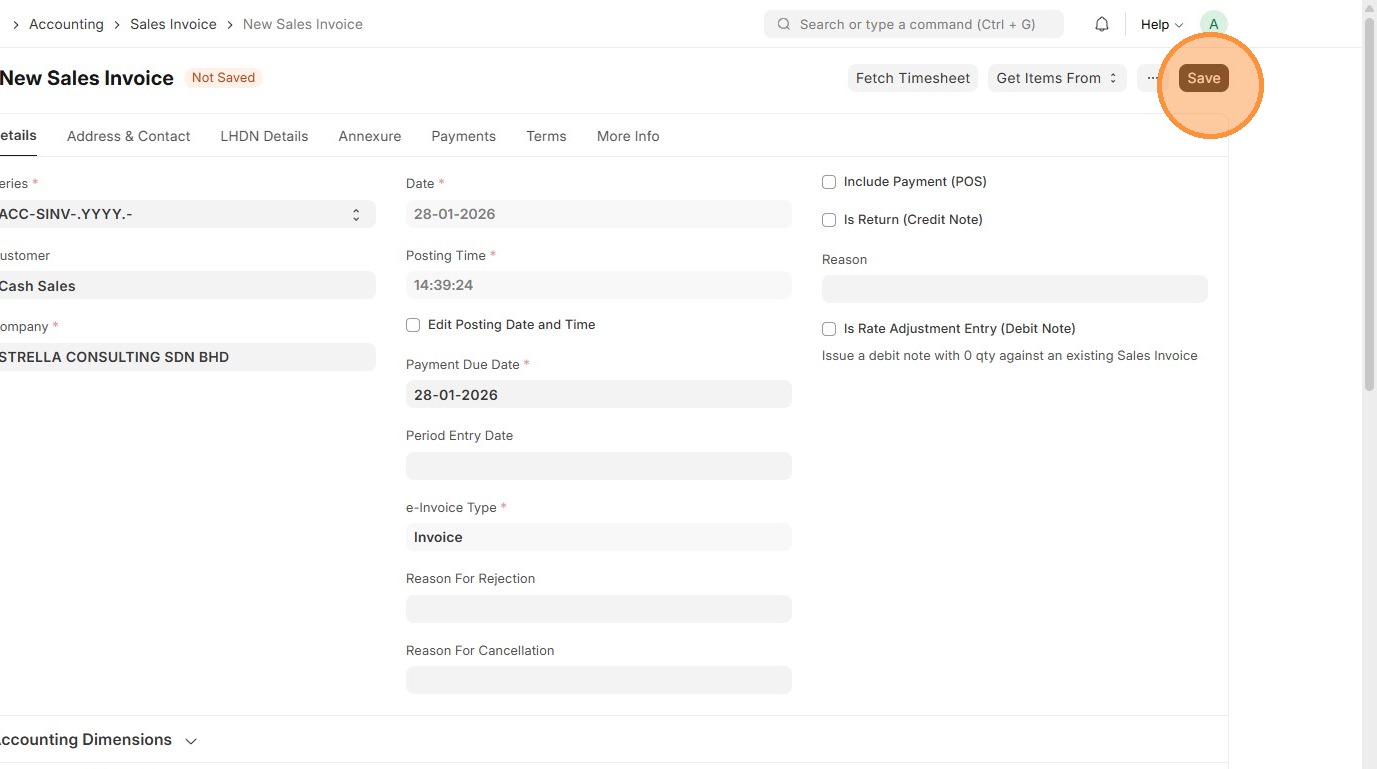Switch to the Address & Contact tab

[128, 136]
